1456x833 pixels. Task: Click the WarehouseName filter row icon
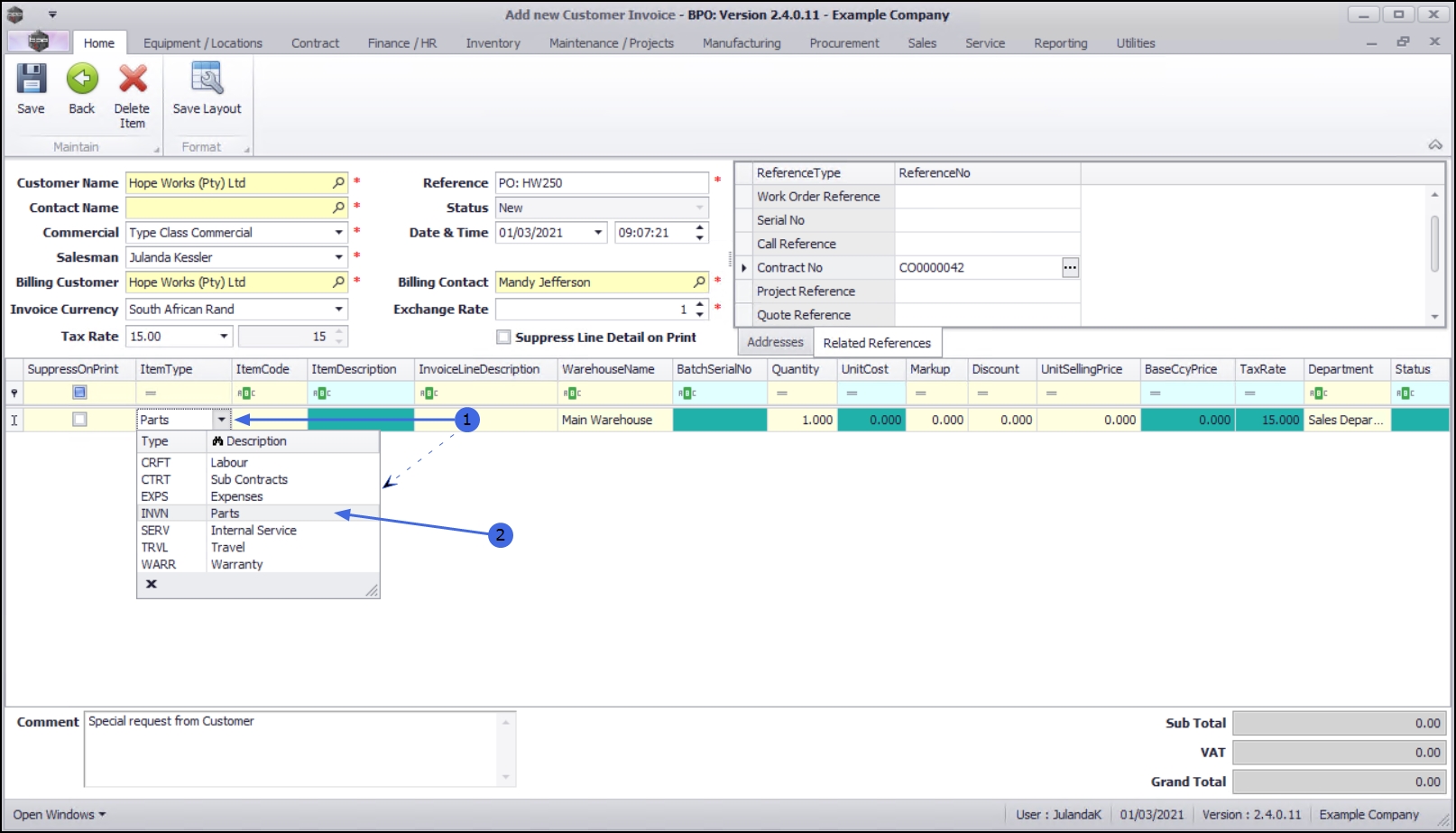point(573,393)
